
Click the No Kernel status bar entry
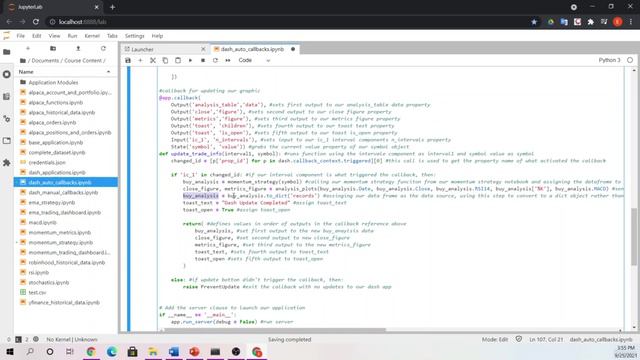pos(72,340)
